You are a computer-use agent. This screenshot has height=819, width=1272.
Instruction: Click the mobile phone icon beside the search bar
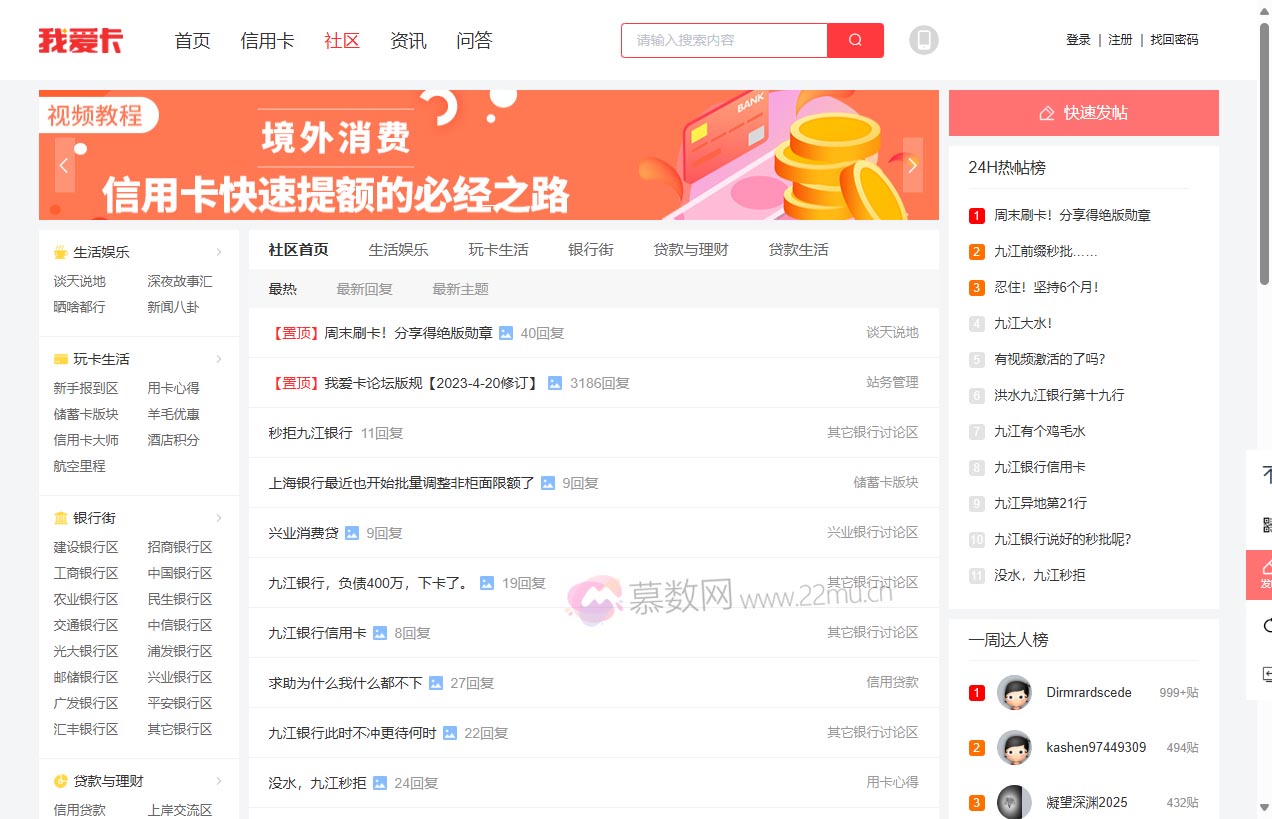923,40
